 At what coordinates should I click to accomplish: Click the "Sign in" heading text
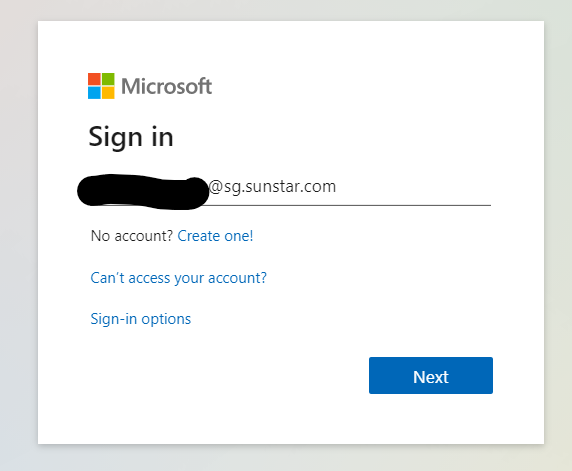[131, 137]
